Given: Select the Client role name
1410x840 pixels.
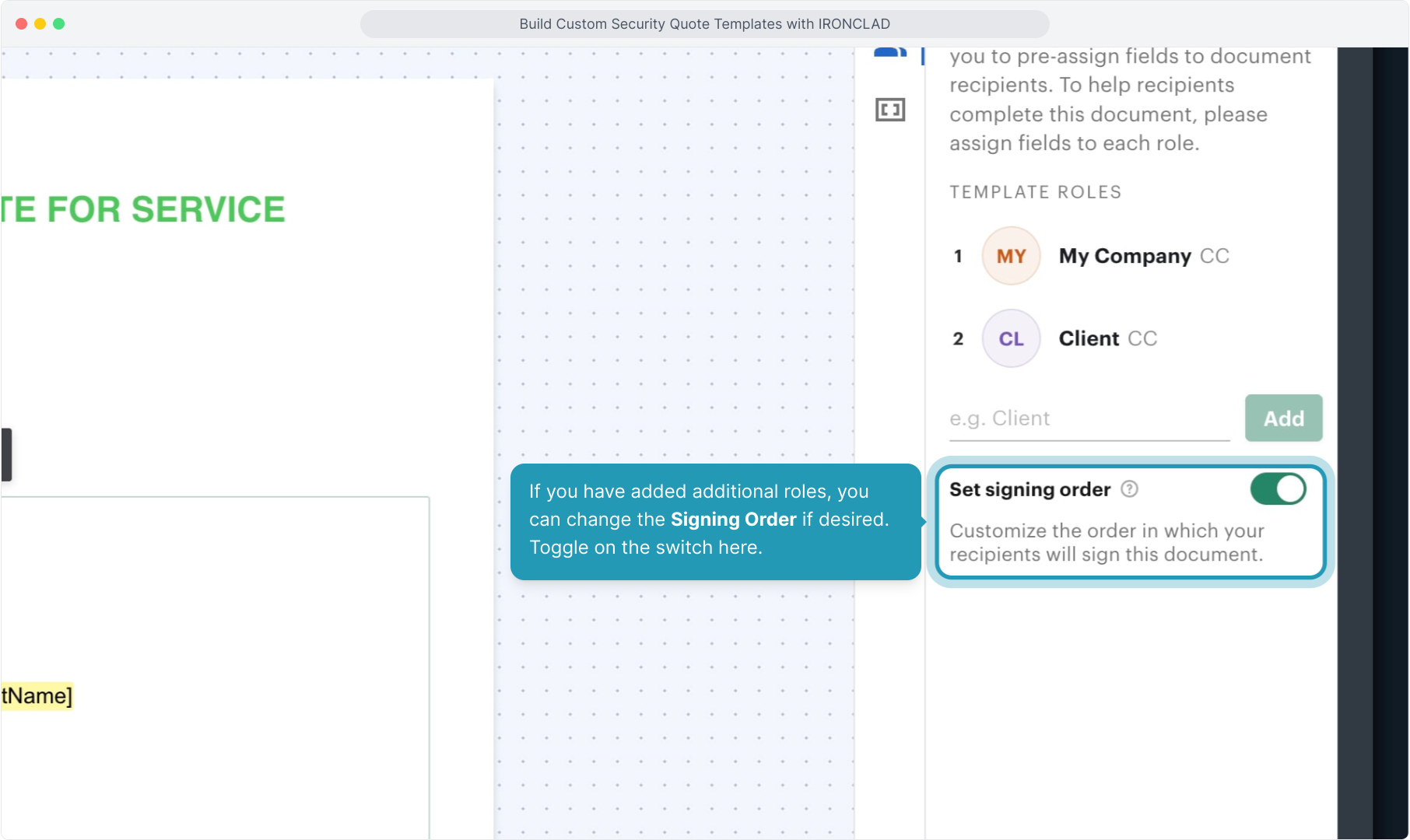Looking at the screenshot, I should pos(1089,338).
